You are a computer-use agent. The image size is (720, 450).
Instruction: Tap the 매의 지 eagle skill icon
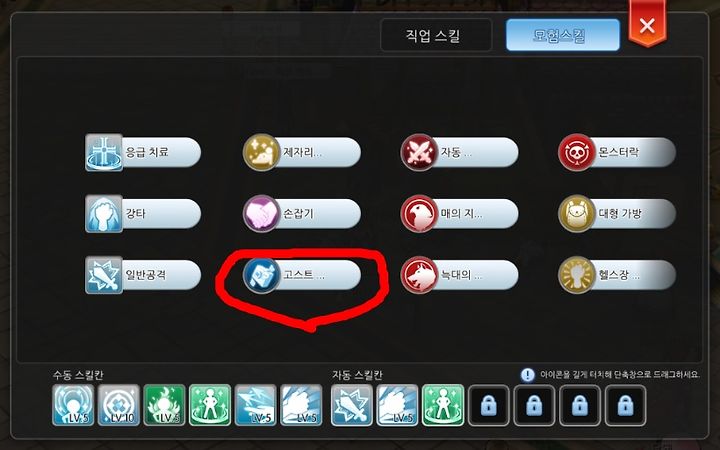(x=419, y=214)
